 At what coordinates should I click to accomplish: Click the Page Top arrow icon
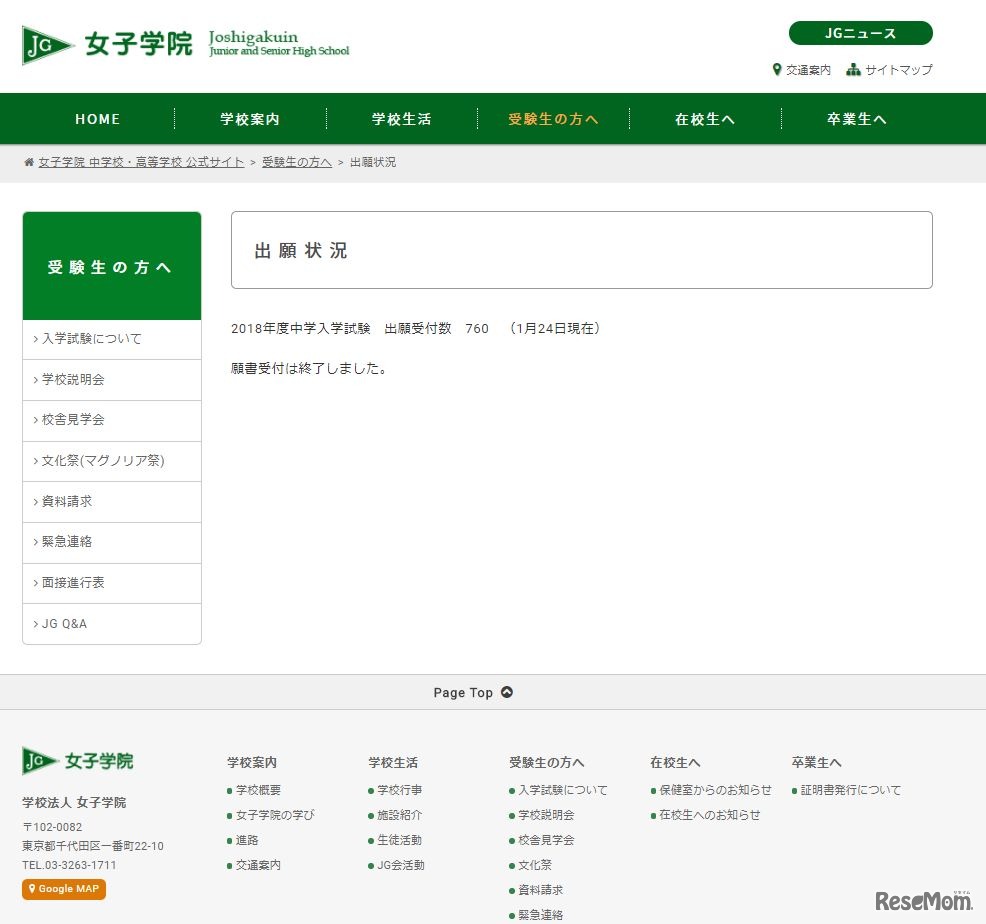506,691
